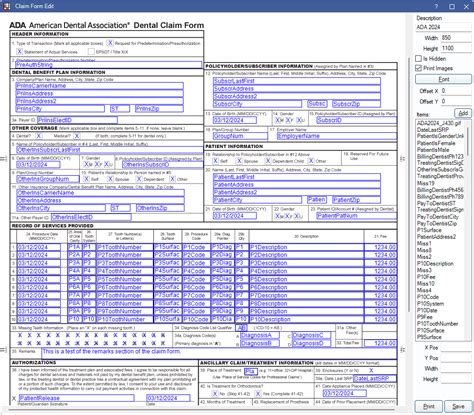Click the PriInsElectID field on form
Screen dimensions: 474x415
(x=77, y=120)
